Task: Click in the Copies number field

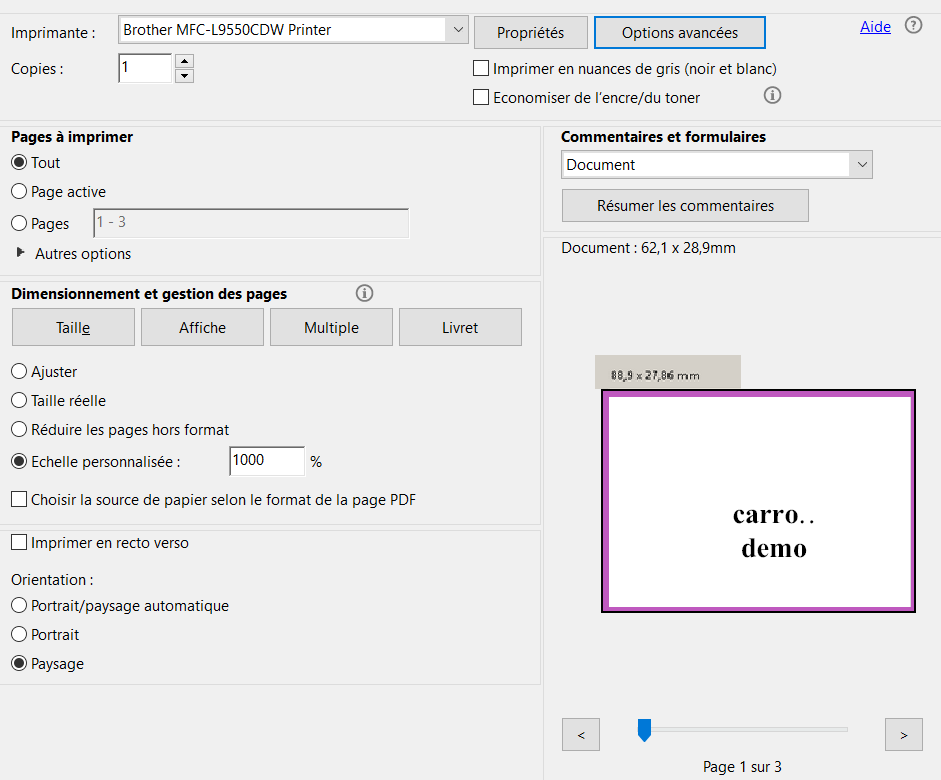Action: click(x=145, y=68)
